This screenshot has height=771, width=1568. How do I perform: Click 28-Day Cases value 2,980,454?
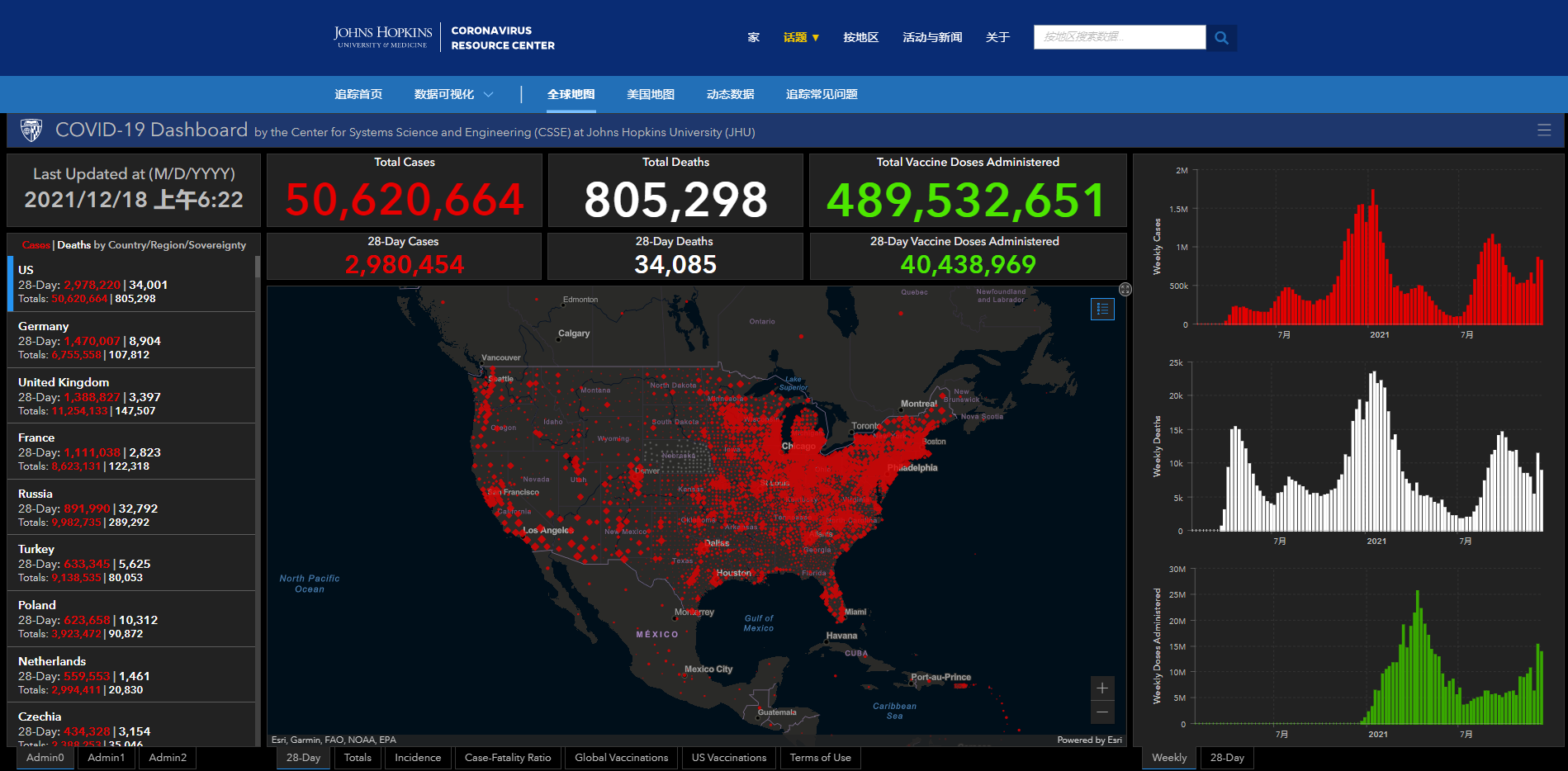pos(405,264)
